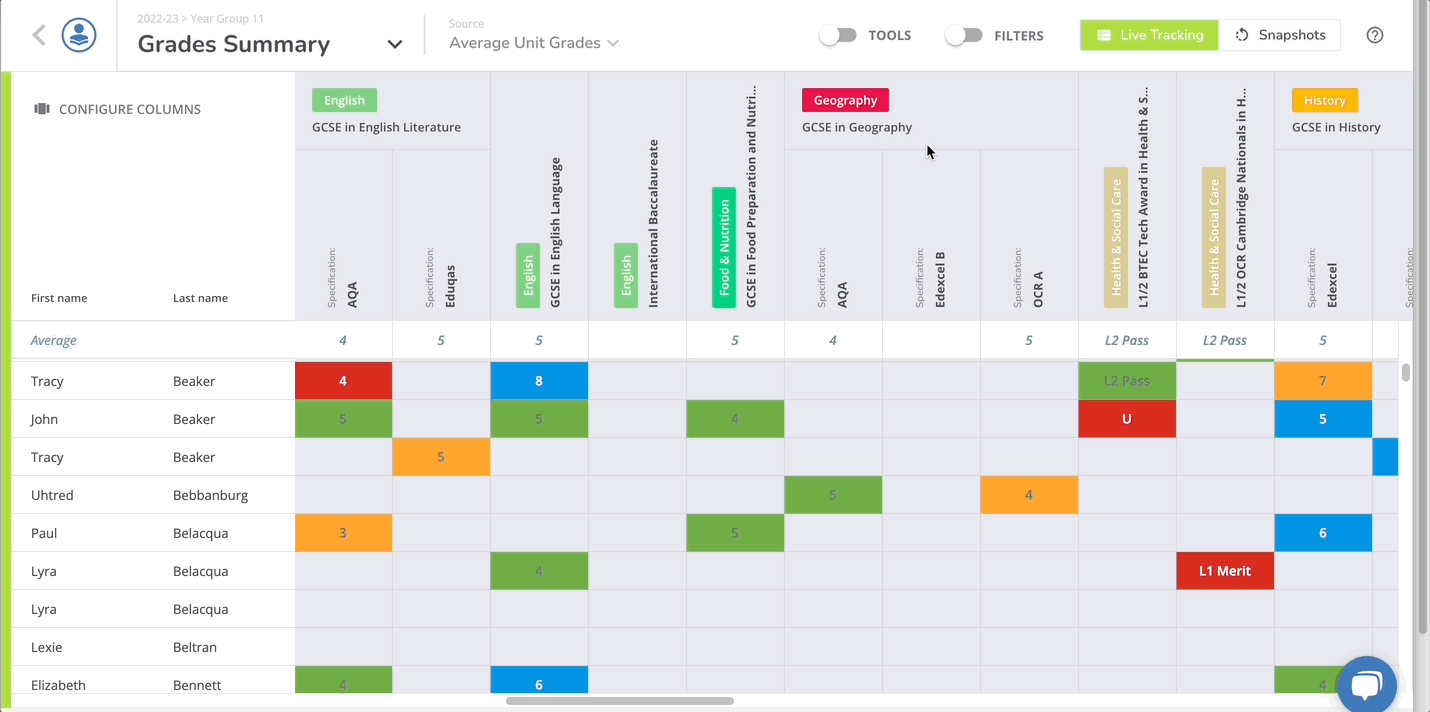1430x712 pixels.
Task: Switch to the Snapshots tab
Action: click(x=1280, y=35)
